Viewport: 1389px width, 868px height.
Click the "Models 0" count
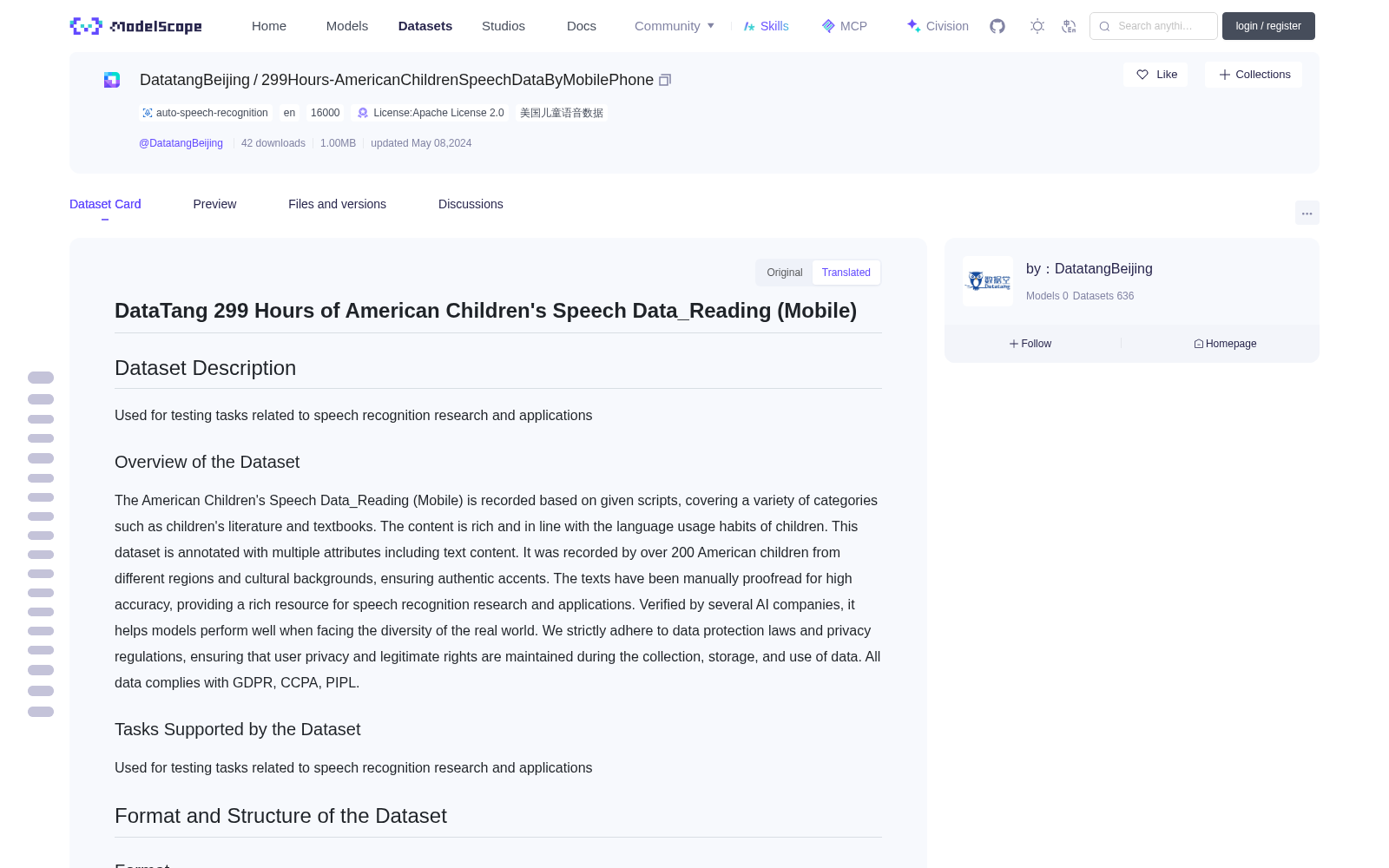[1047, 296]
